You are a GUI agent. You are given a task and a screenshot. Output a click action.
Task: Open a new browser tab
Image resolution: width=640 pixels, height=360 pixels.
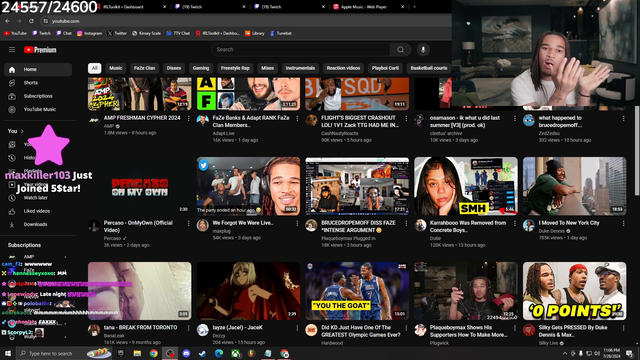[x=414, y=7]
